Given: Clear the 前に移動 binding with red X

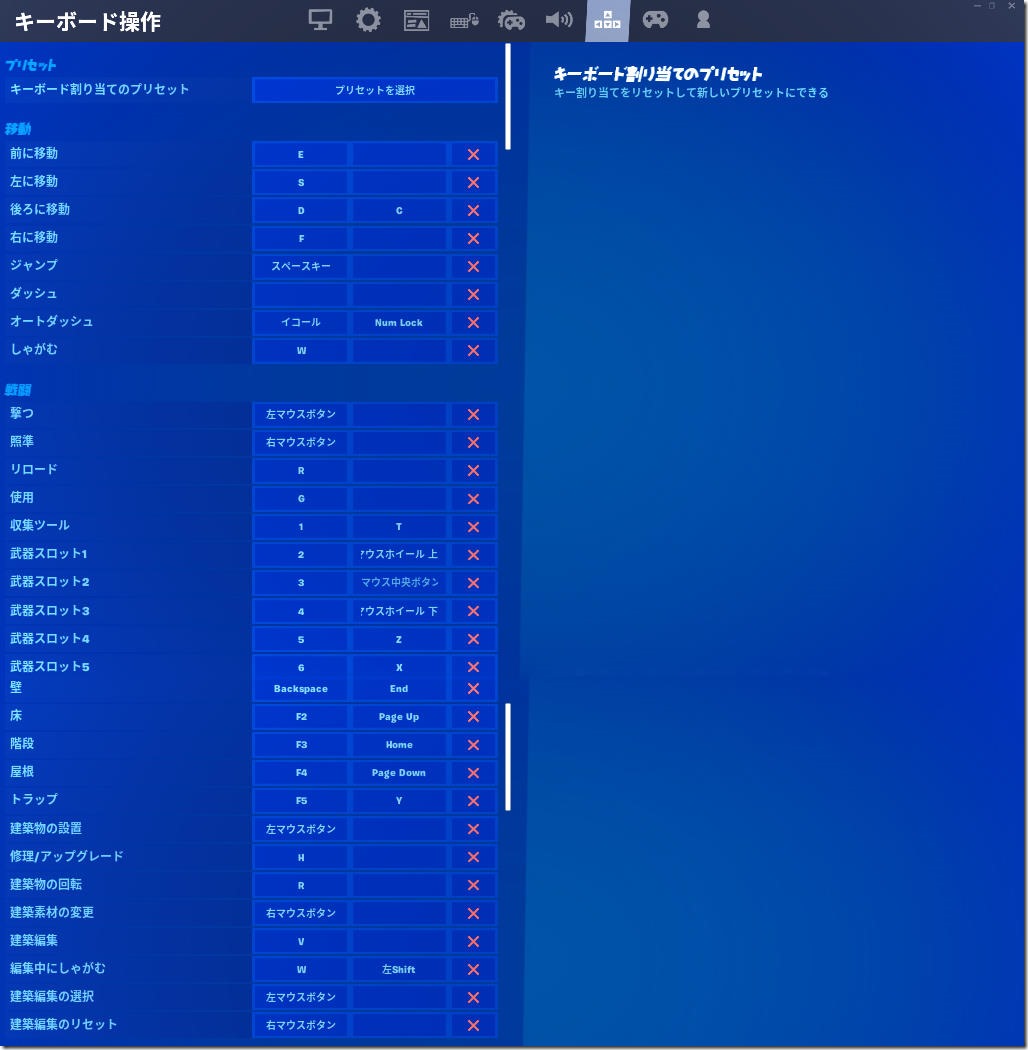Looking at the screenshot, I should pyautogui.click(x=473, y=155).
